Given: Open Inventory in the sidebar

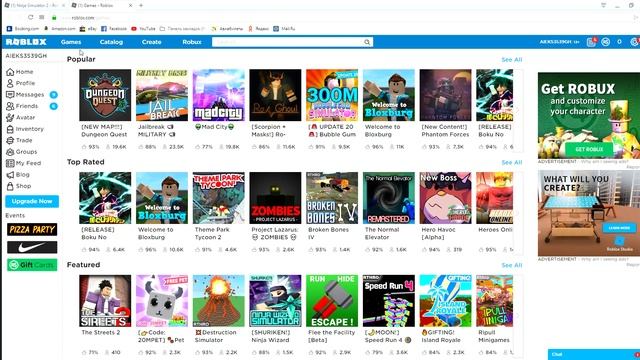Looking at the screenshot, I should click(x=24, y=129).
